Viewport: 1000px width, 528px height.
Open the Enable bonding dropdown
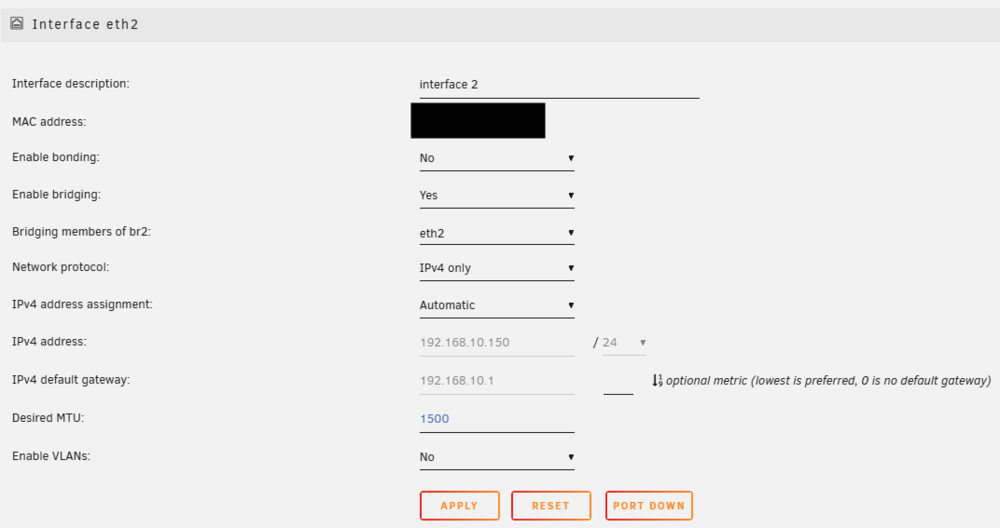tap(497, 158)
